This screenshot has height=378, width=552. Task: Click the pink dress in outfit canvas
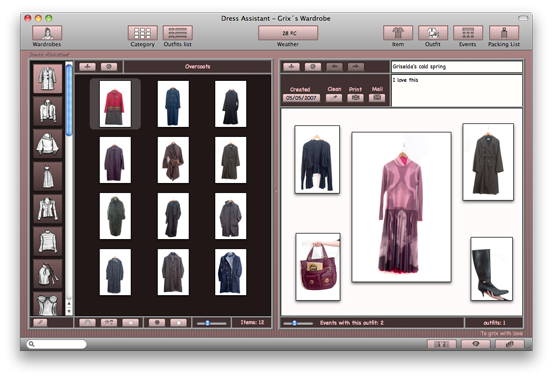pyautogui.click(x=401, y=207)
